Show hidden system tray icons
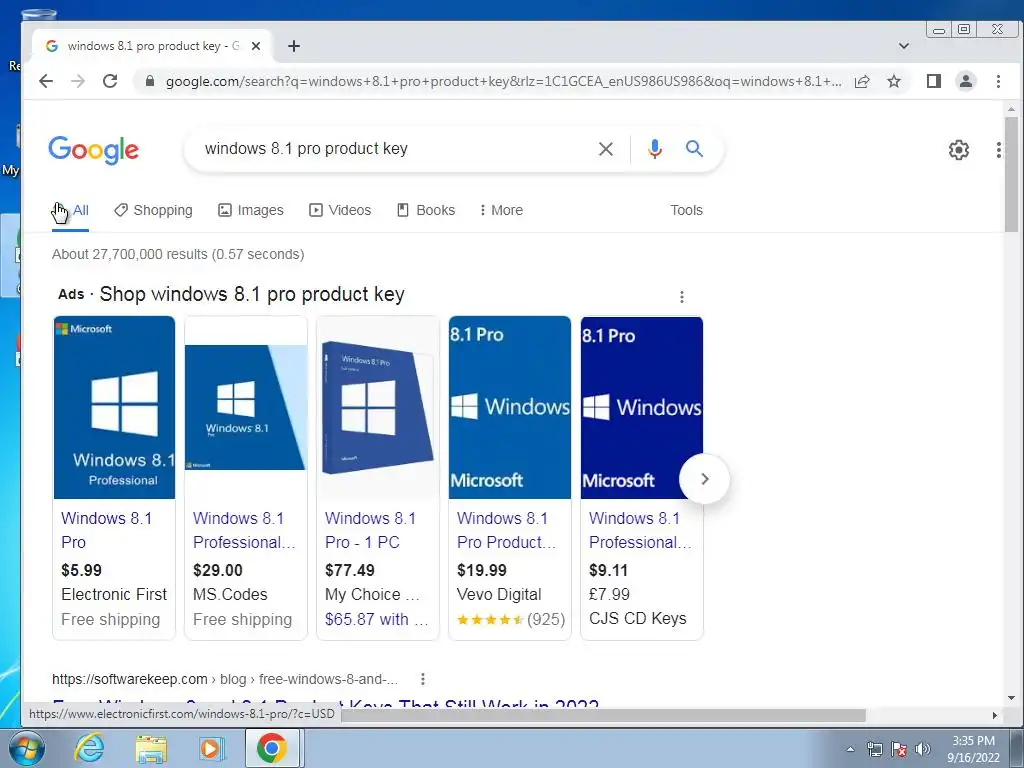 pyautogui.click(x=850, y=749)
